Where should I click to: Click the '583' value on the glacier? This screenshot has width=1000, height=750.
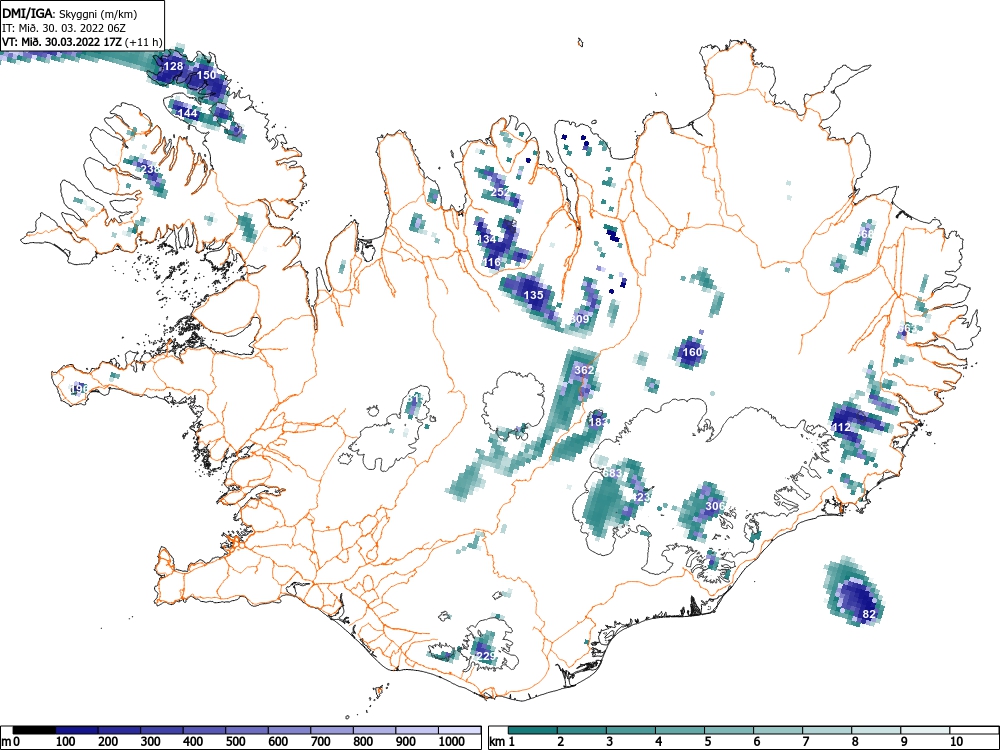(612, 473)
